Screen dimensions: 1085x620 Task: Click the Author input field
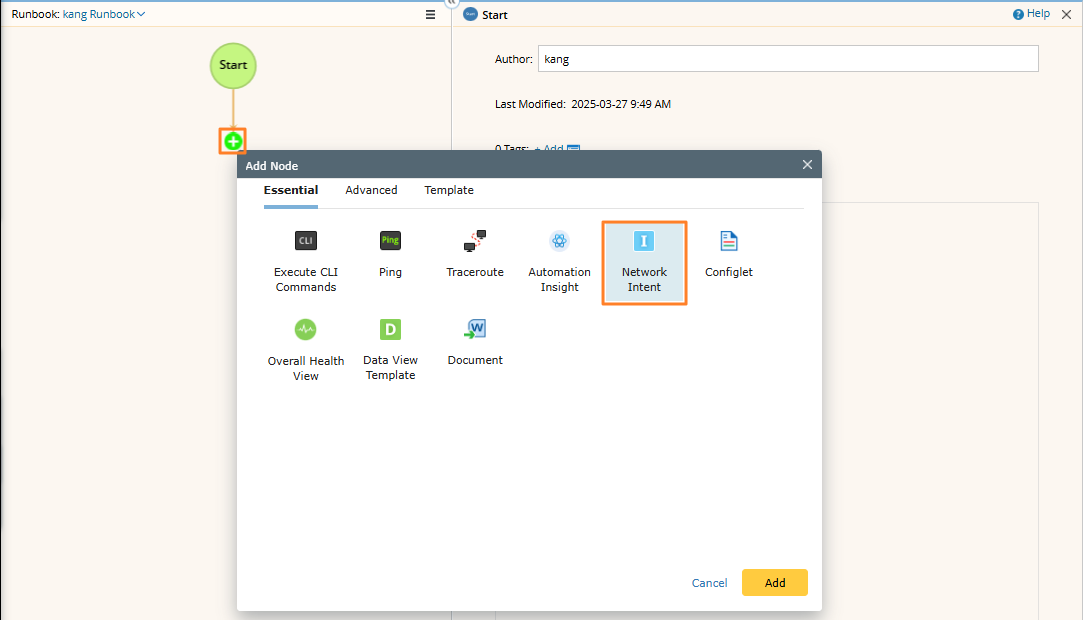pyautogui.click(x=788, y=59)
